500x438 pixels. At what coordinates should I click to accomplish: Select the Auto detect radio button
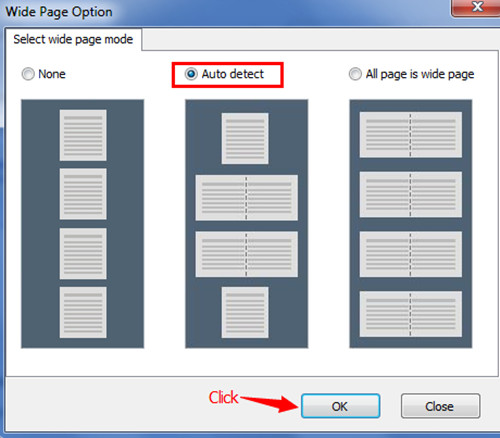tap(191, 74)
